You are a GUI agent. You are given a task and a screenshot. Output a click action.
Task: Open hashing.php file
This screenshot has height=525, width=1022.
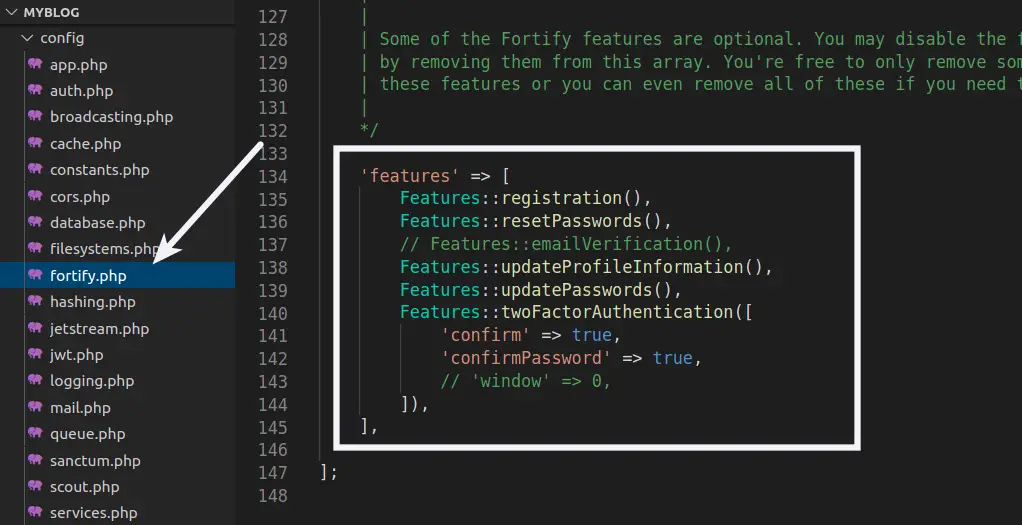tap(93, 301)
